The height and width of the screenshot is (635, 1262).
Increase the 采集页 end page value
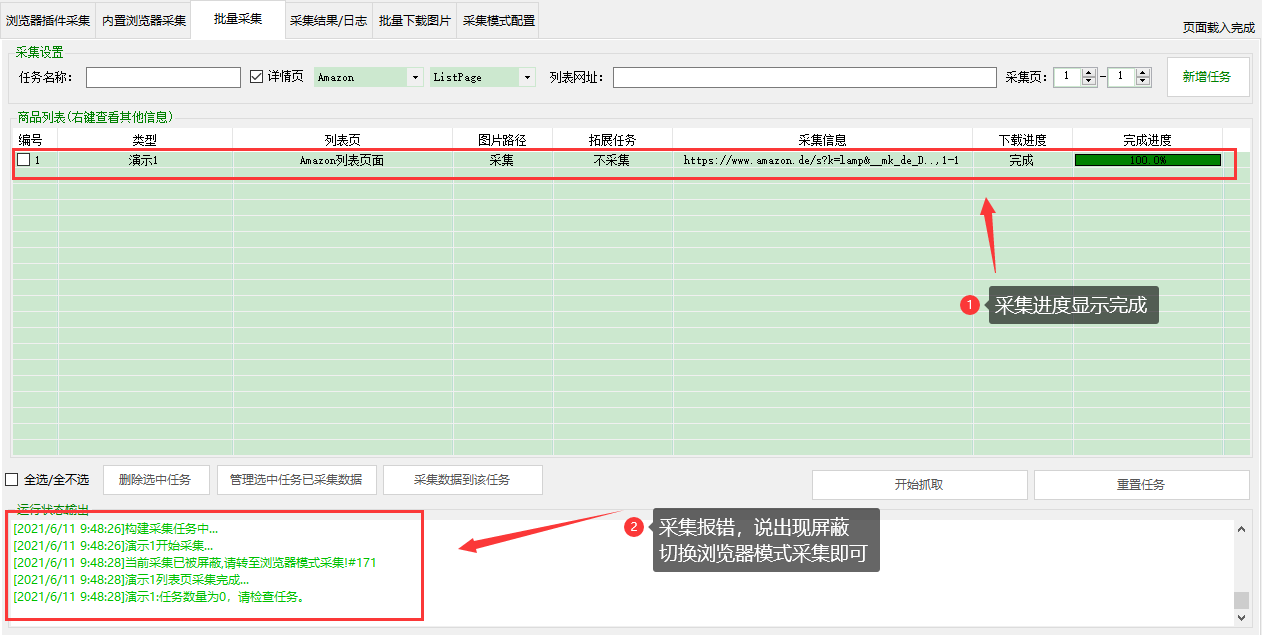(1143, 72)
